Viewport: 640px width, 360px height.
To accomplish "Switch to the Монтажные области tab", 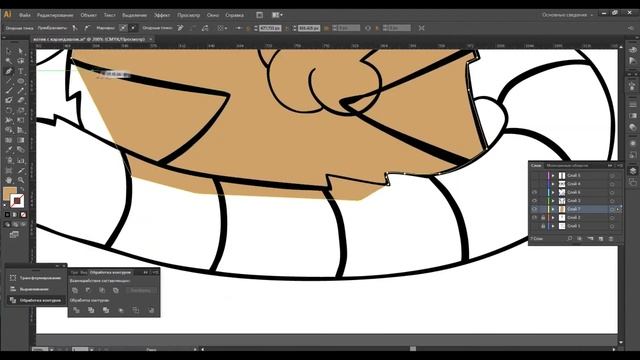I will (x=567, y=166).
